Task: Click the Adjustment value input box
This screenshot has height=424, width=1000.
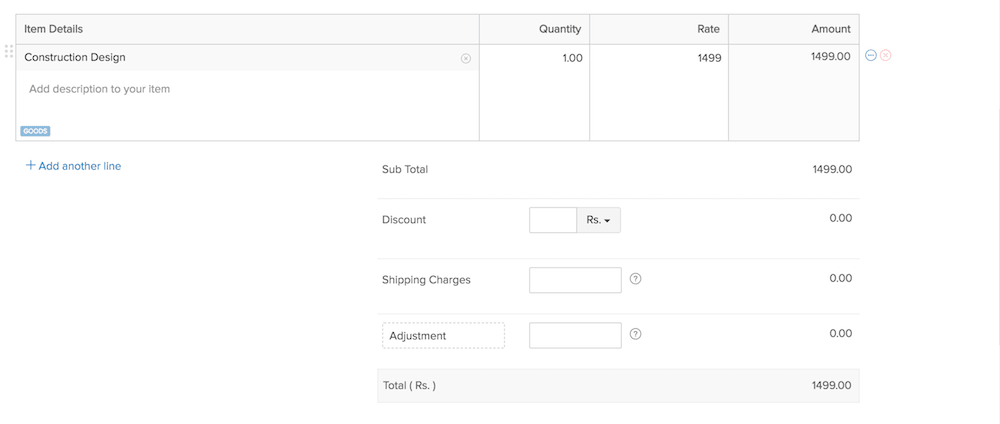Action: click(x=575, y=335)
